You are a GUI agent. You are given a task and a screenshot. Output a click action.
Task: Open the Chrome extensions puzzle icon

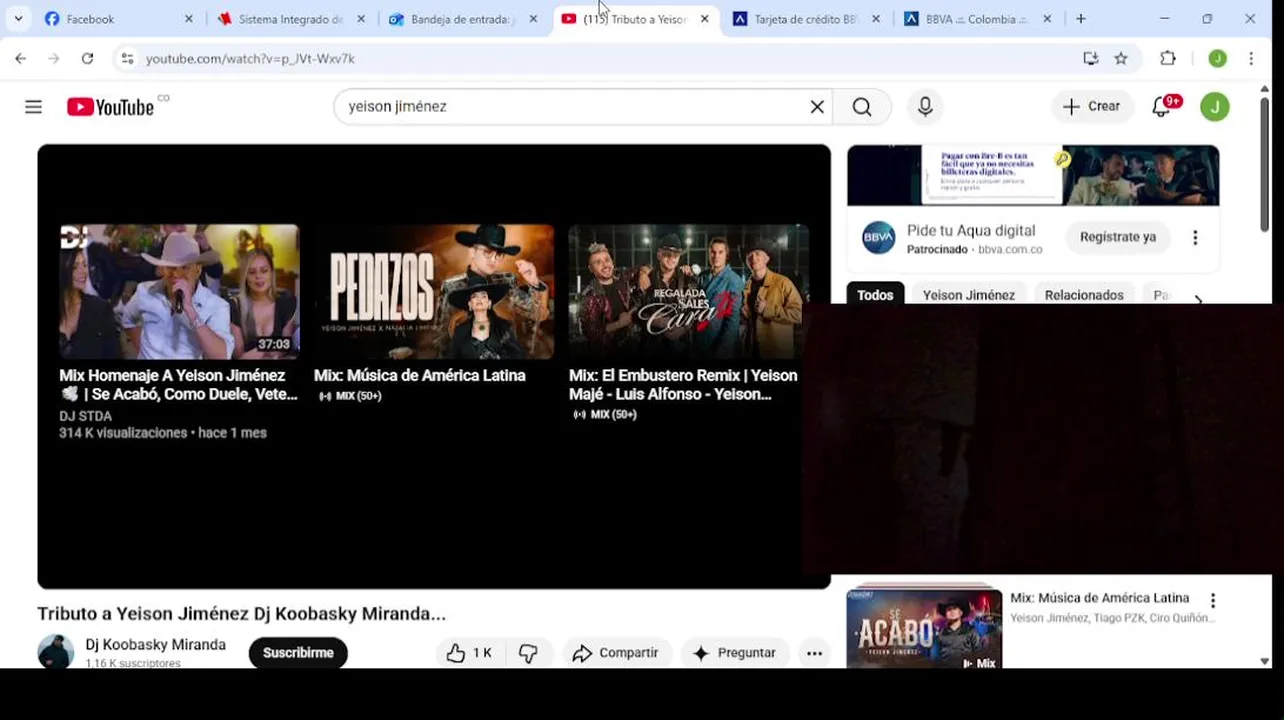pyautogui.click(x=1168, y=59)
